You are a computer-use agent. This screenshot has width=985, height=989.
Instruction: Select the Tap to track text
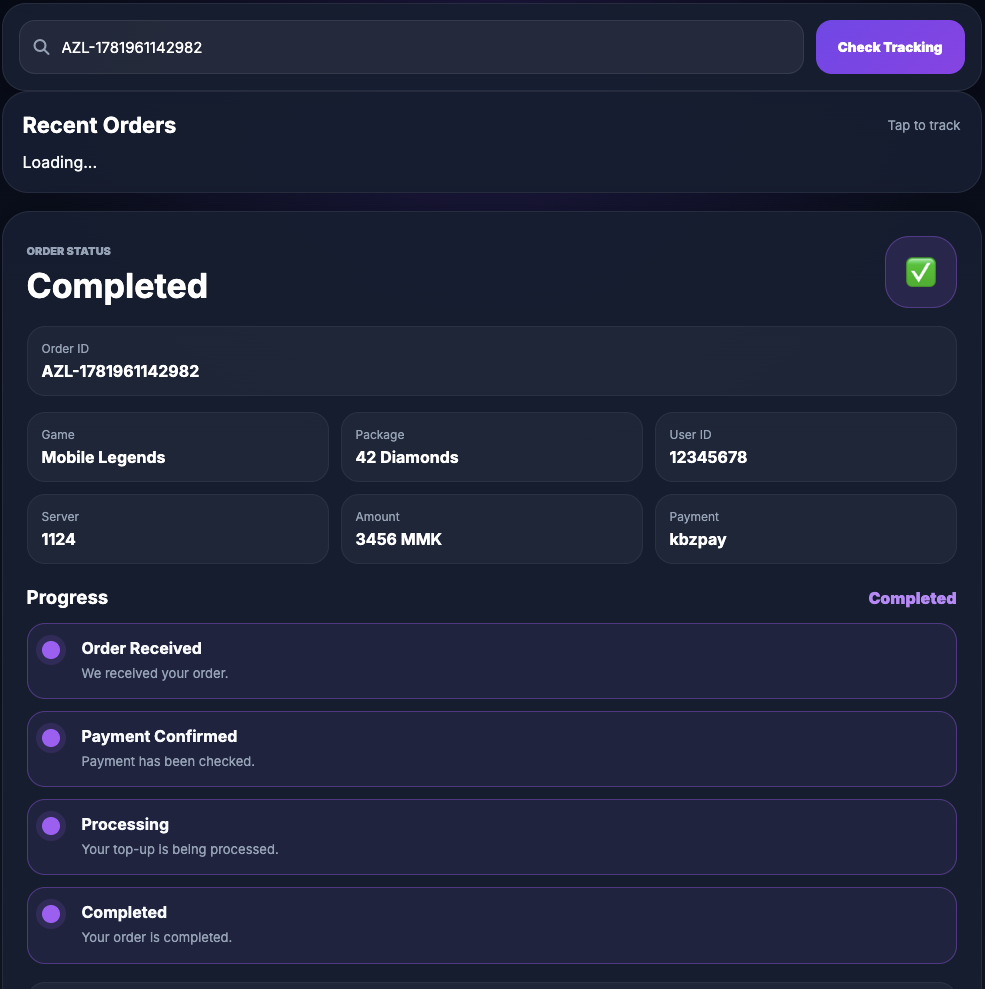923,126
